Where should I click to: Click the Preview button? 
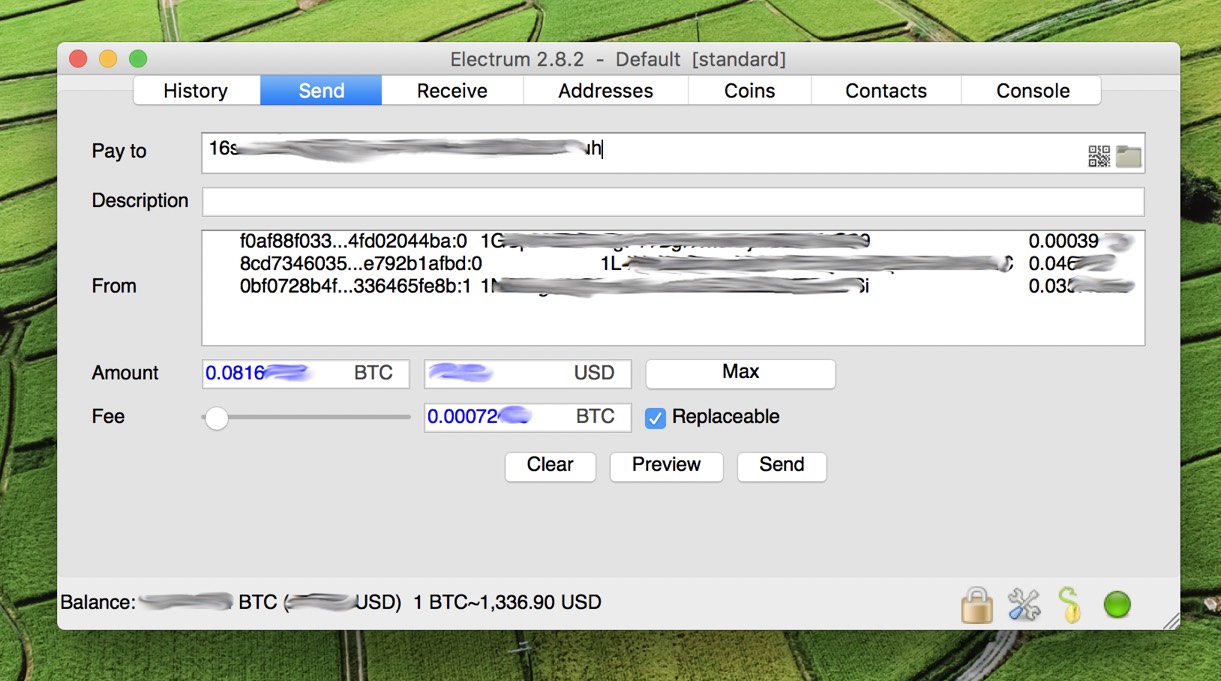click(x=666, y=466)
